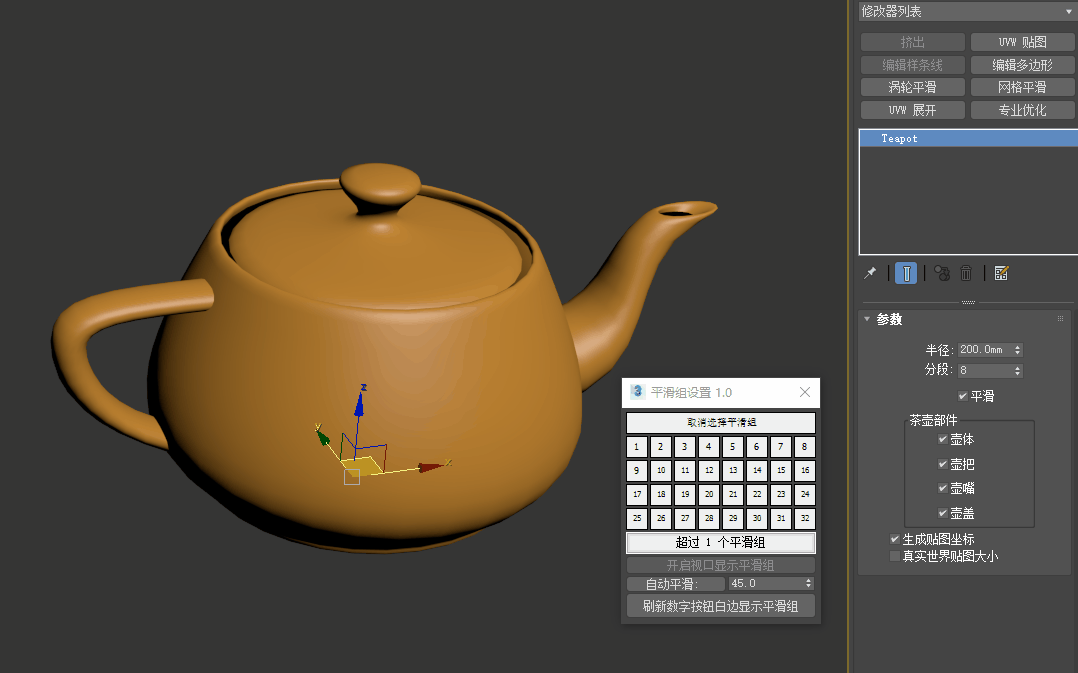Click 开启视口显示平滑组 button
The image size is (1078, 673).
[x=720, y=565]
